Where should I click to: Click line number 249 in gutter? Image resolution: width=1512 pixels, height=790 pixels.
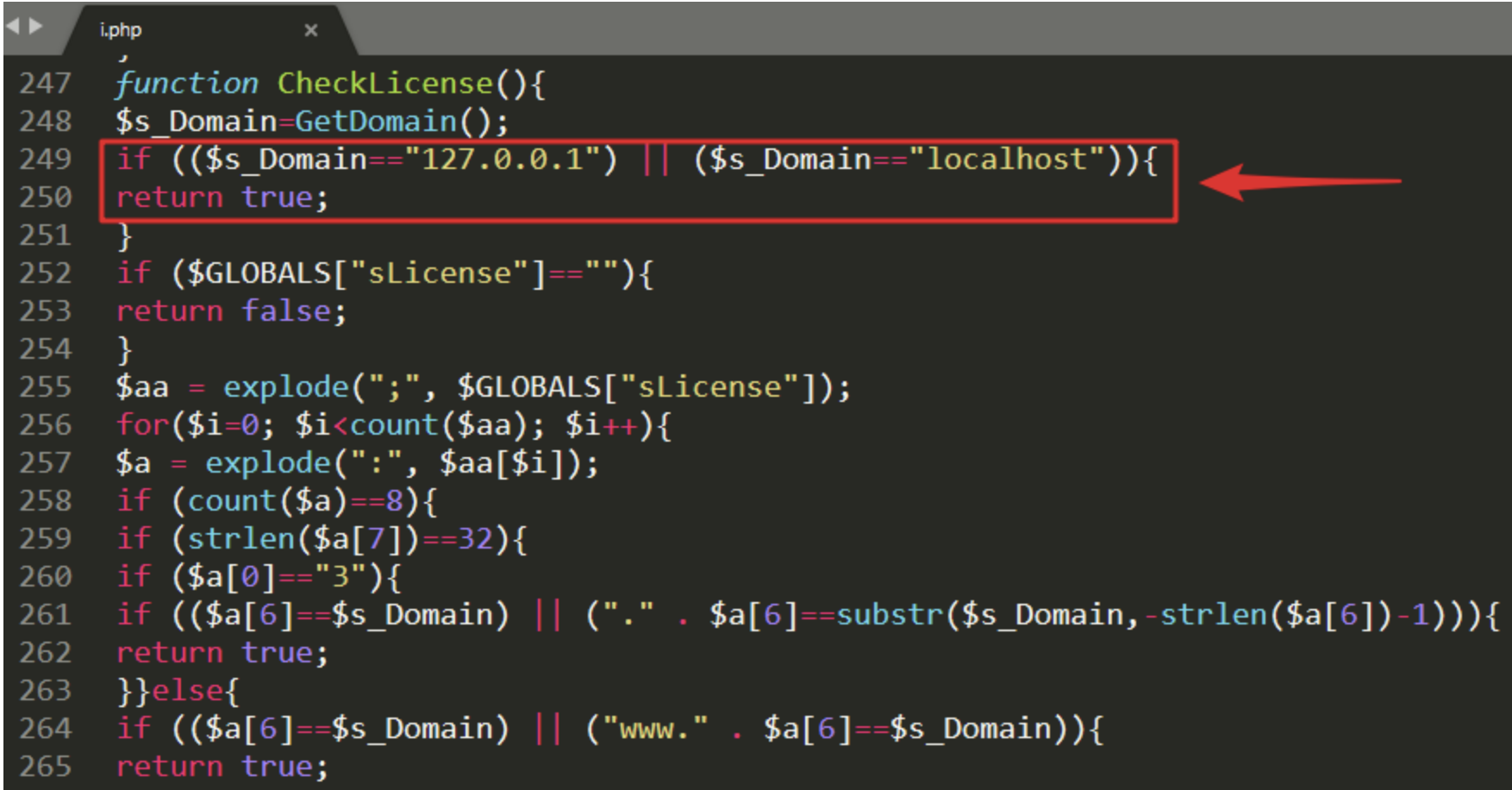click(x=46, y=160)
